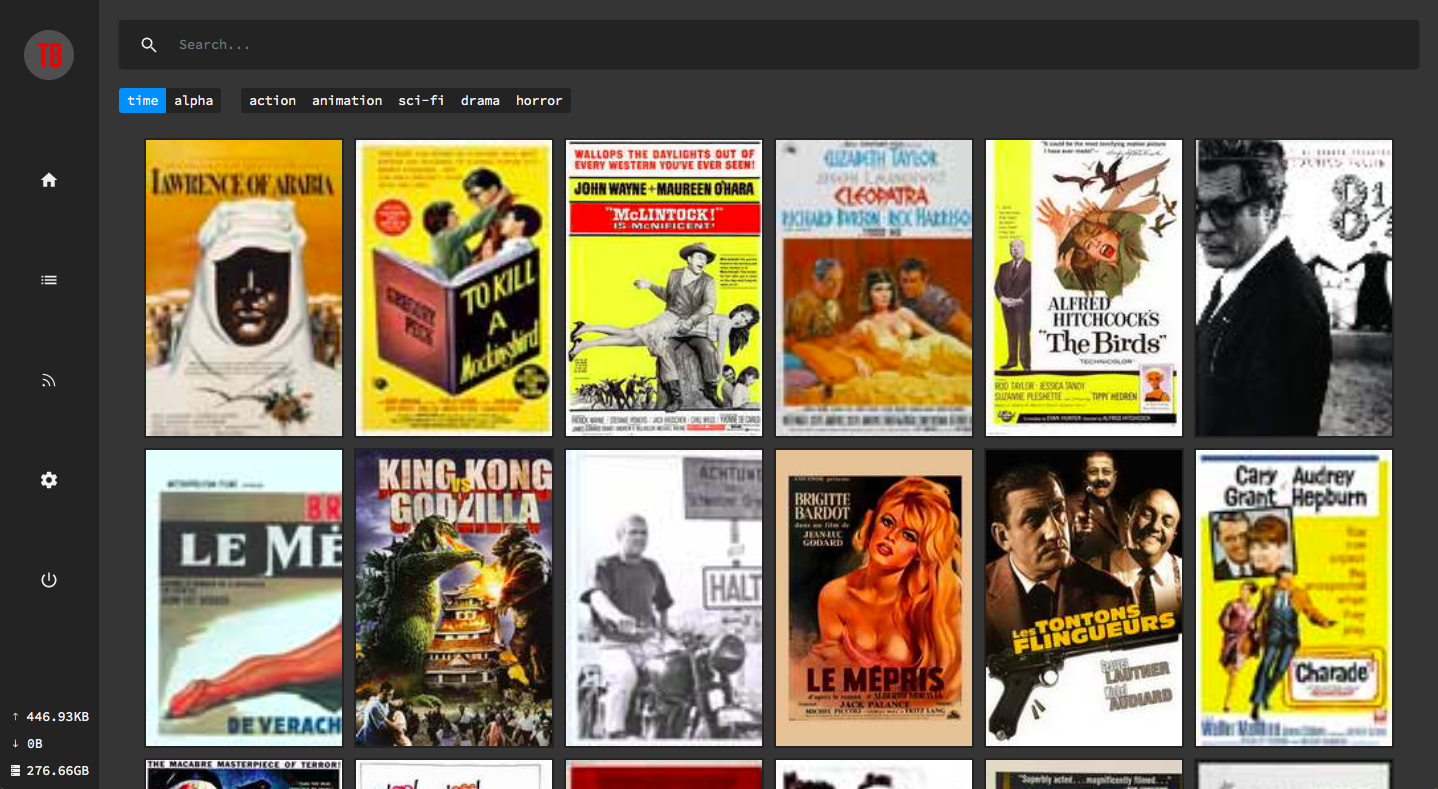Click the search magnifier icon
This screenshot has width=1438, height=789.
pyautogui.click(x=149, y=45)
